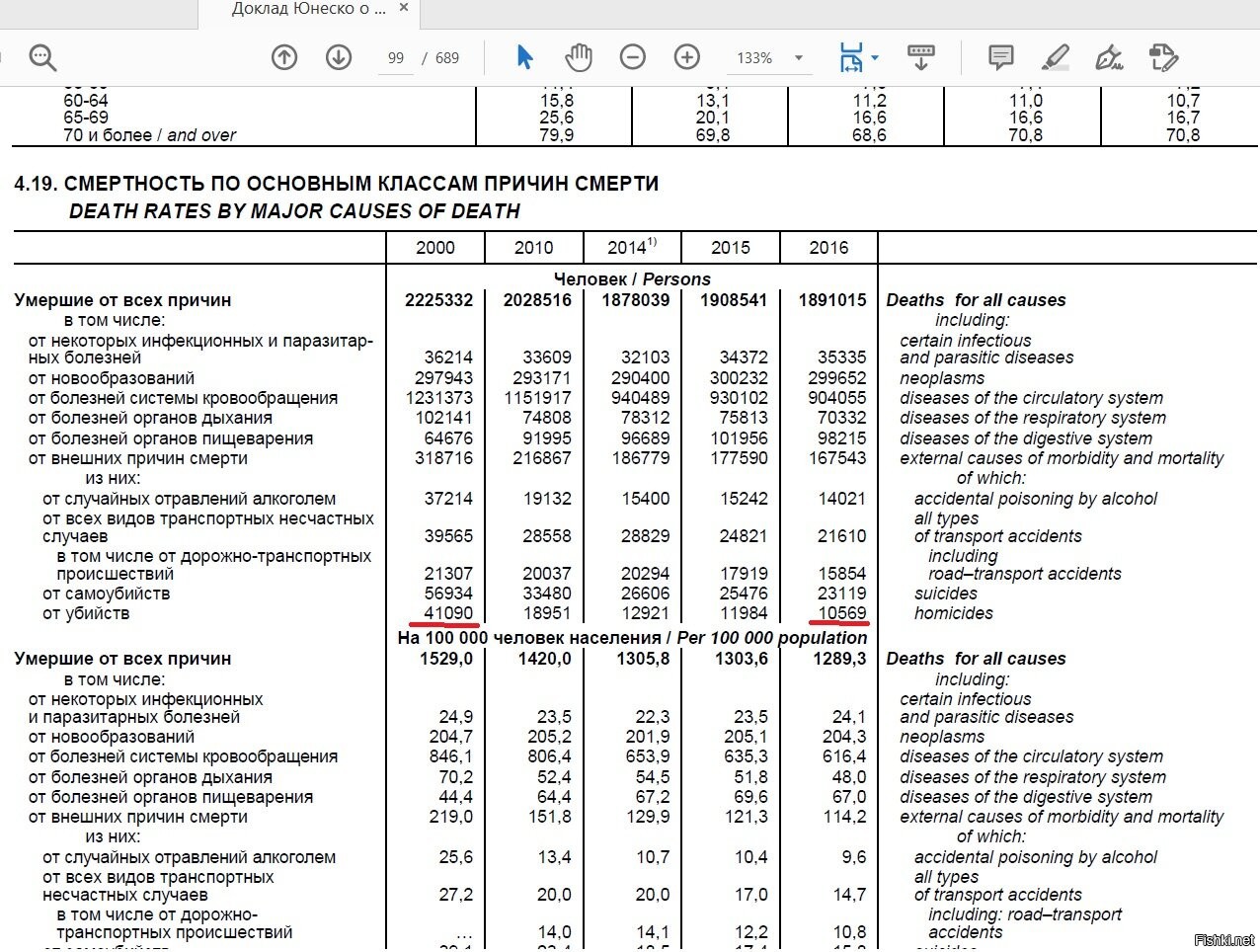Click the 'Человек / Persons' section label

(x=632, y=279)
